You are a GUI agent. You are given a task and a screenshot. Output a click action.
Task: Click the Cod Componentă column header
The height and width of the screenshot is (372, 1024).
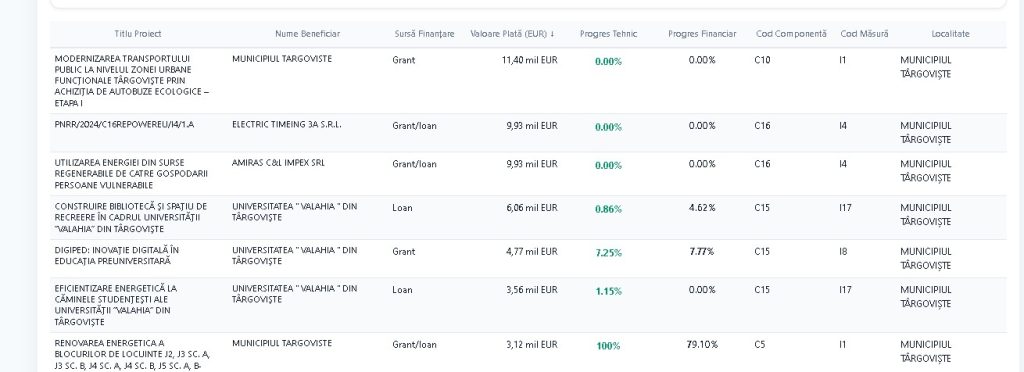(x=792, y=34)
